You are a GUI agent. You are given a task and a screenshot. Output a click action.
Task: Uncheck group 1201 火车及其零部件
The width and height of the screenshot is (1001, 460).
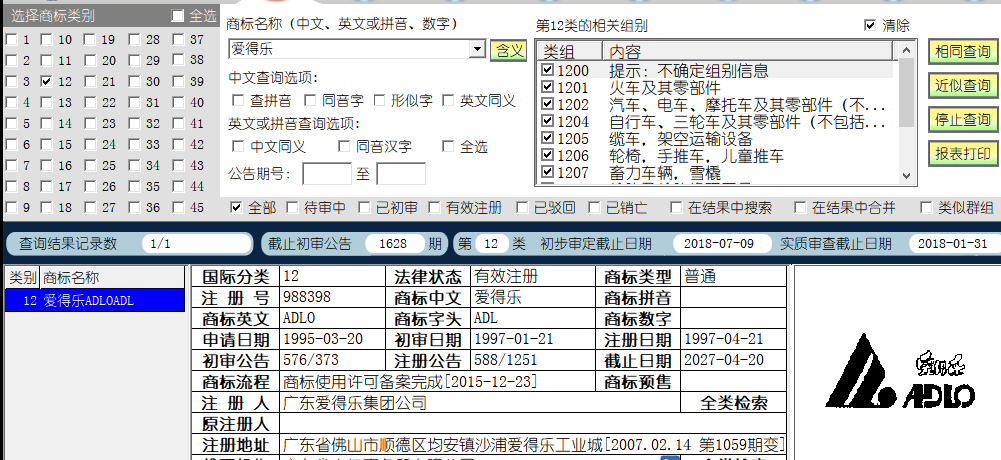pos(547,87)
